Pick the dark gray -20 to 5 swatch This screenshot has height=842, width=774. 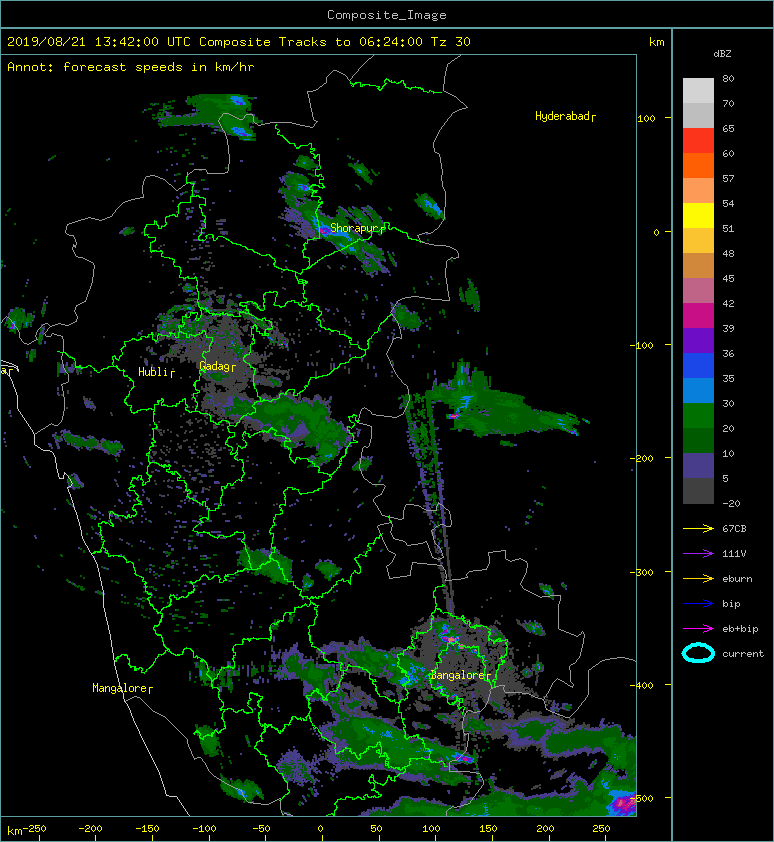(x=698, y=491)
